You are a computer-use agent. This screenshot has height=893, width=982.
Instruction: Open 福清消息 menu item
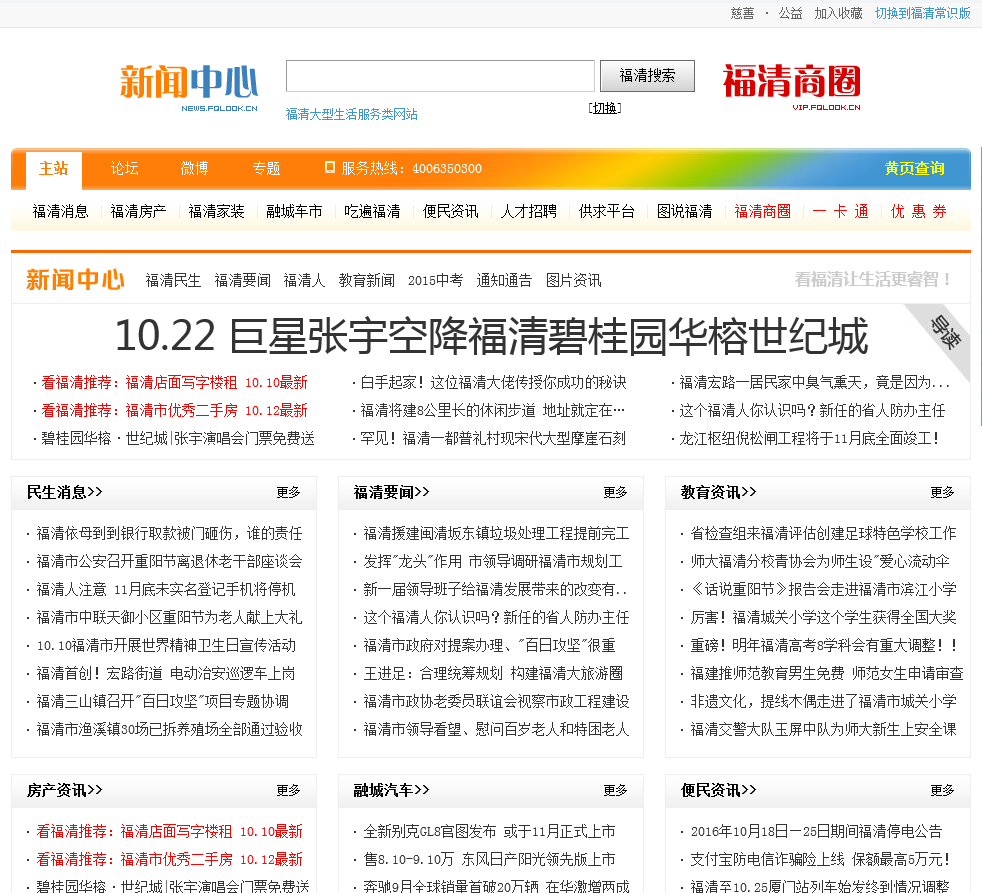(60, 212)
